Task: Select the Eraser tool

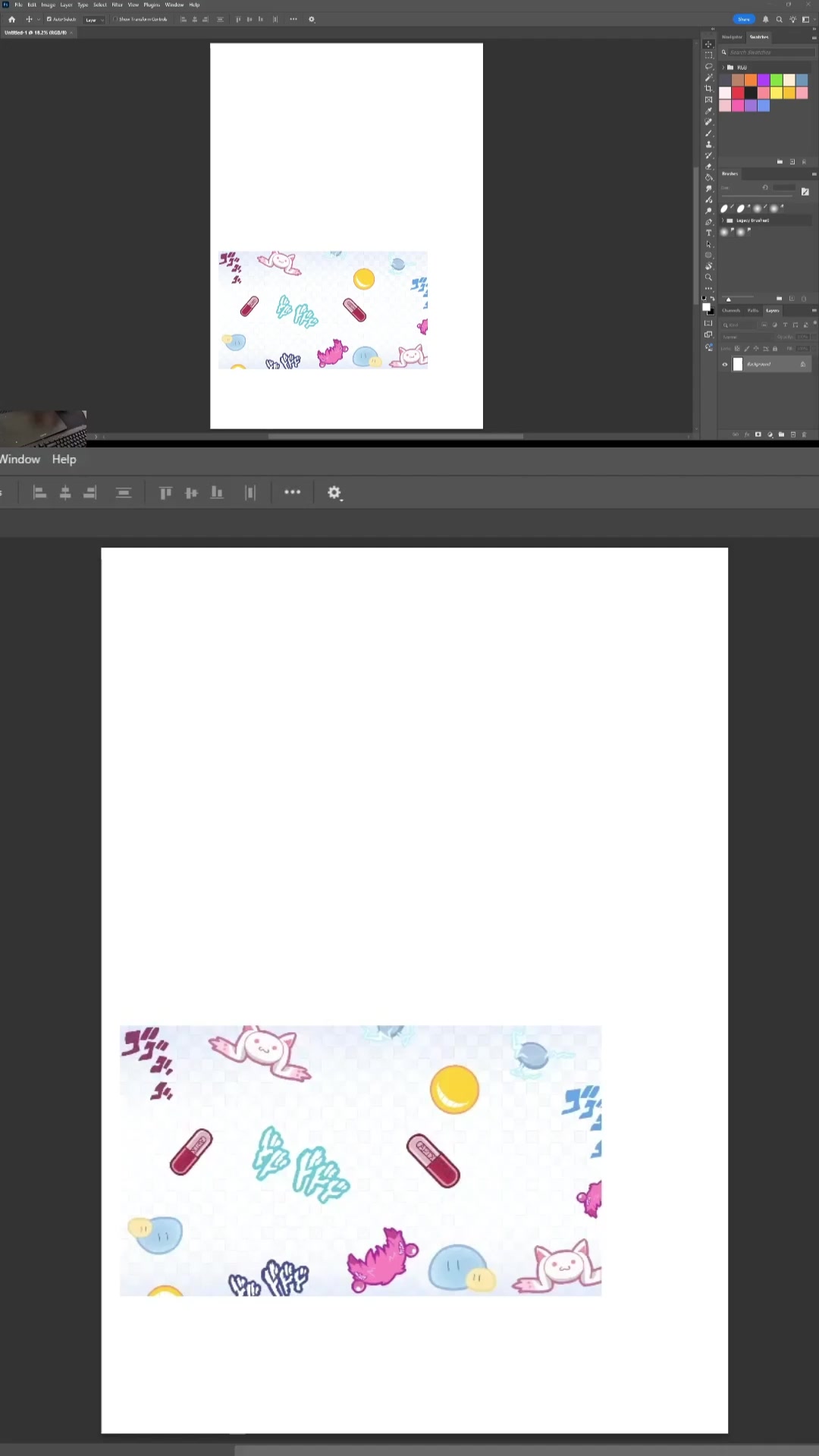Action: (x=708, y=167)
